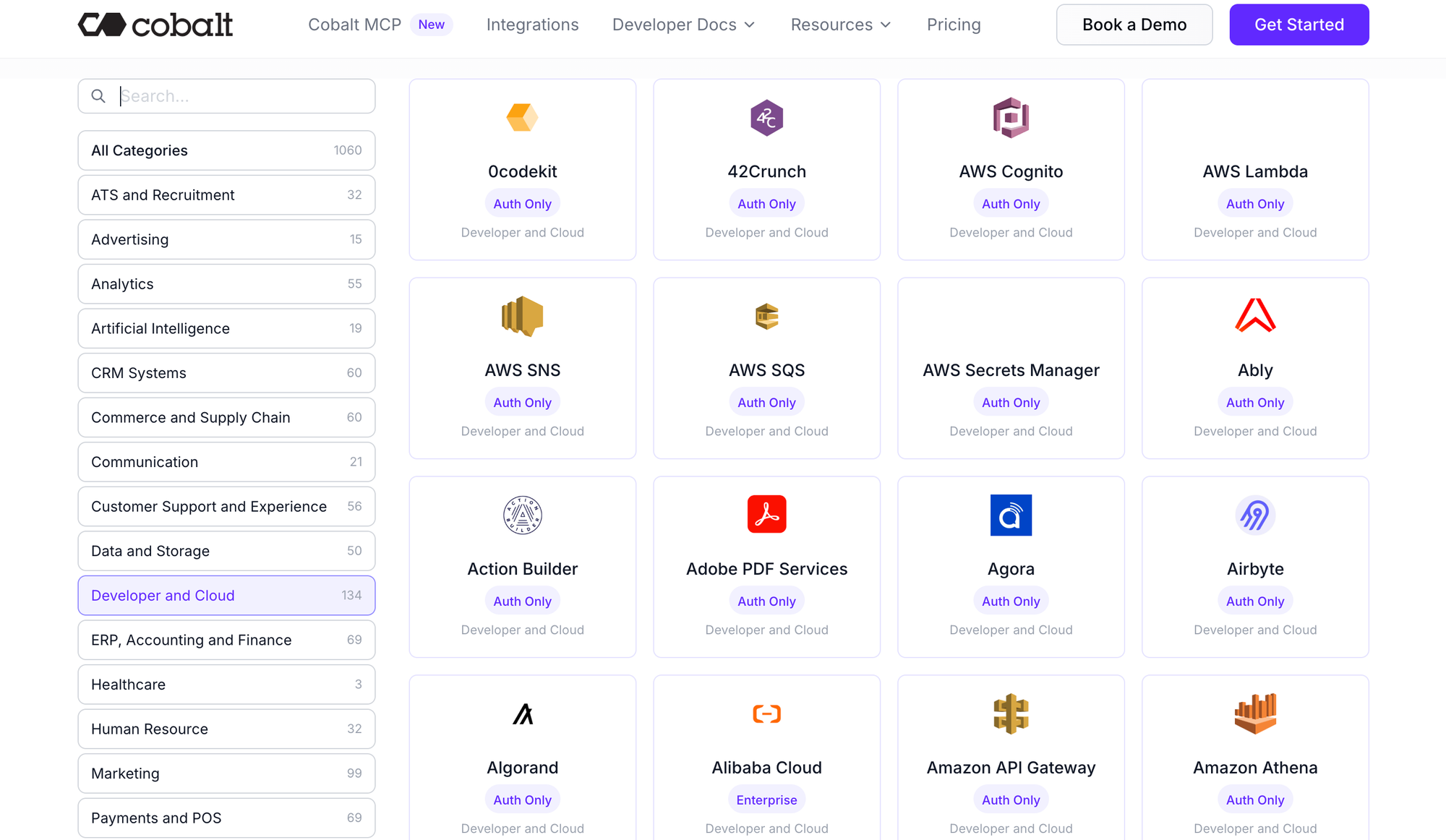Click the Airbyte purple logo icon
This screenshot has width=1446, height=840.
click(1255, 515)
